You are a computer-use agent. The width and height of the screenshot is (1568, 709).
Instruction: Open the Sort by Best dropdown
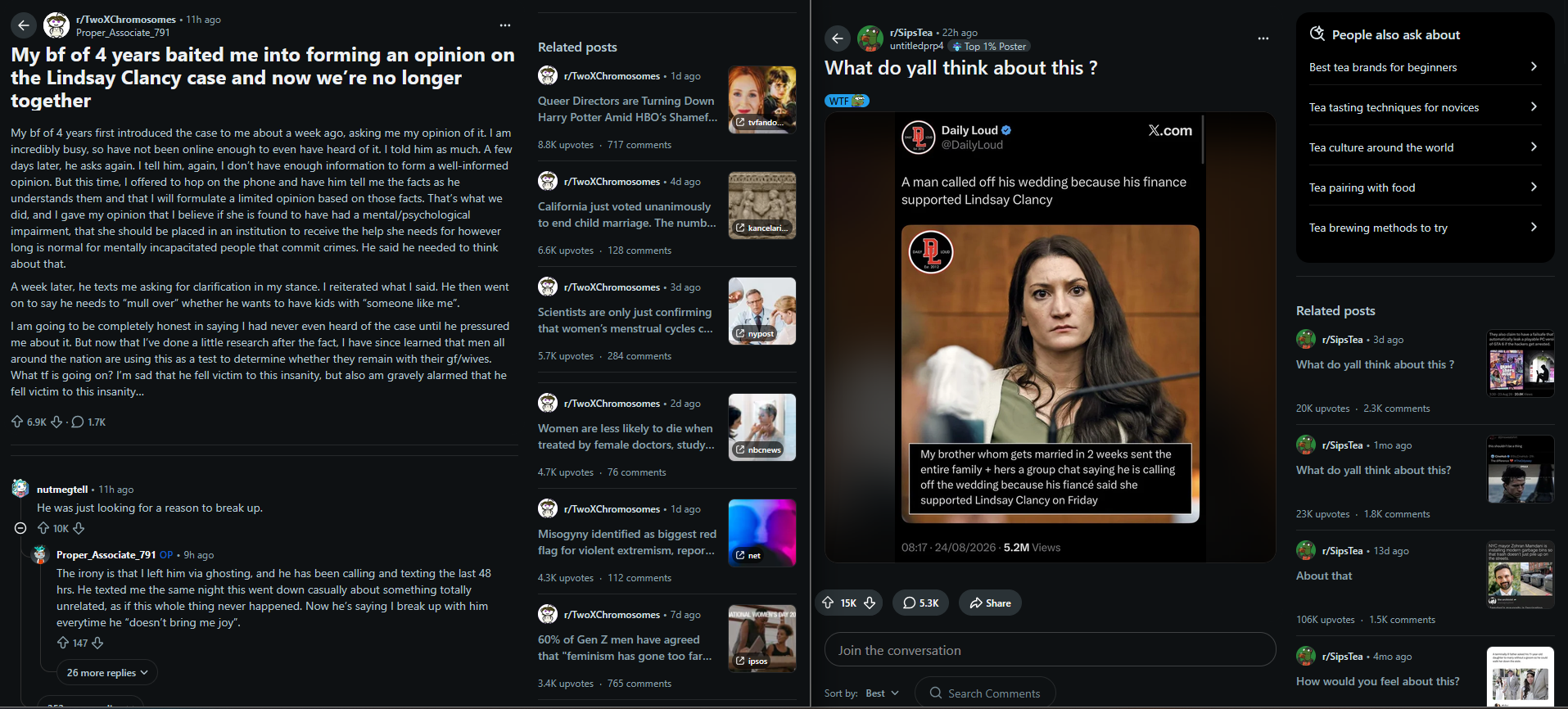click(882, 693)
